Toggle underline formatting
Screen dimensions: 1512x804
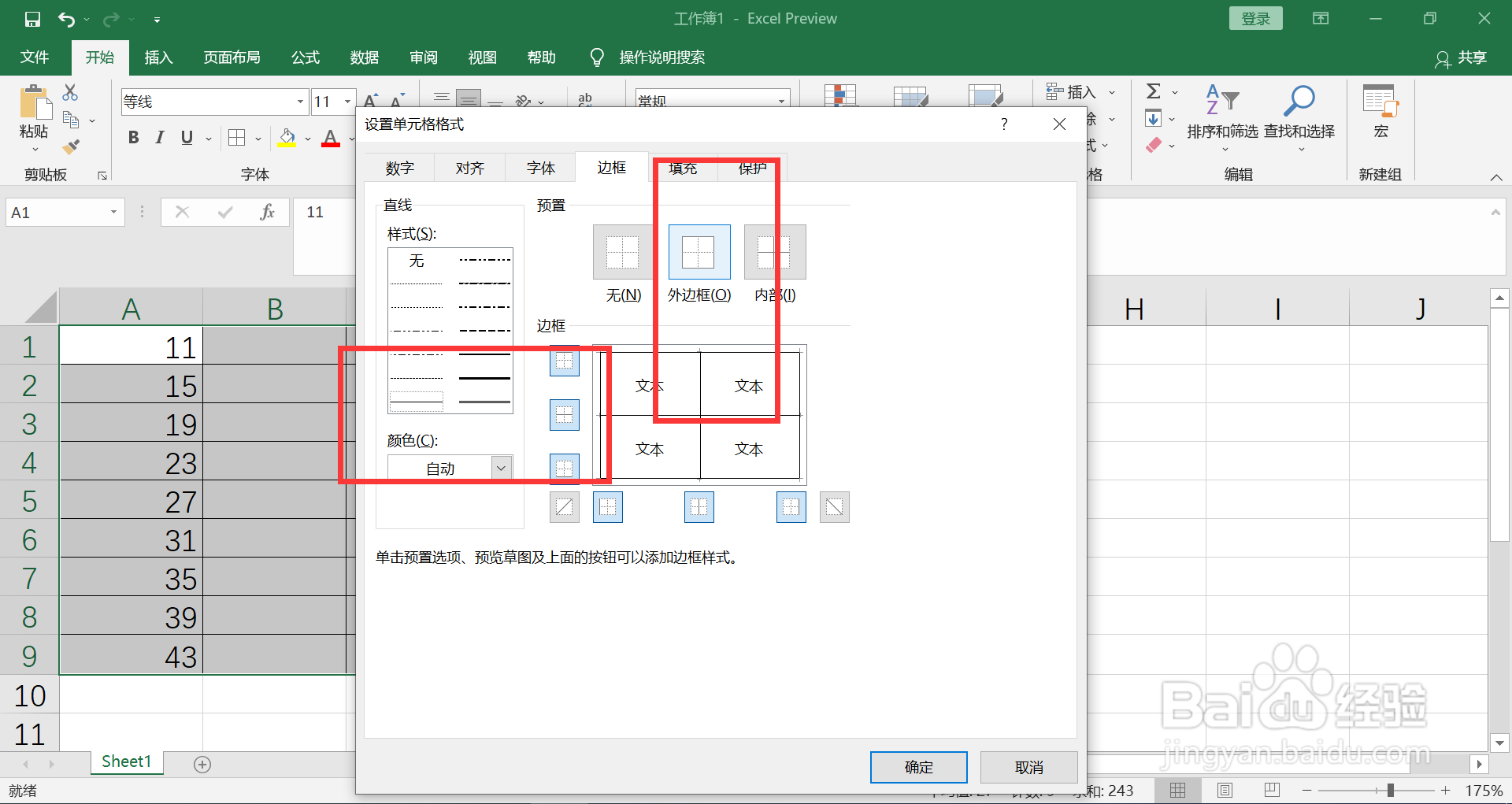[185, 137]
